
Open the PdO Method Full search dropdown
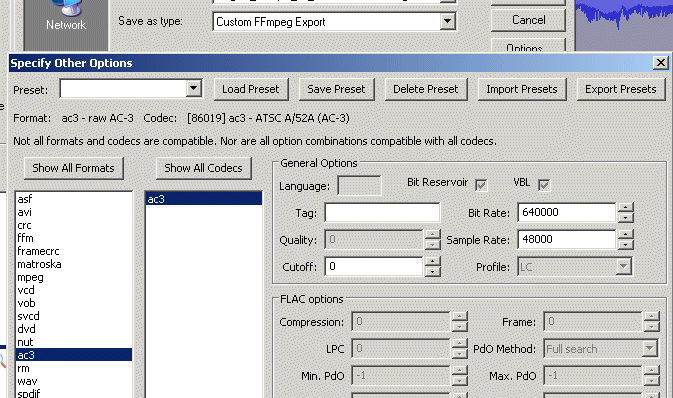click(649, 349)
